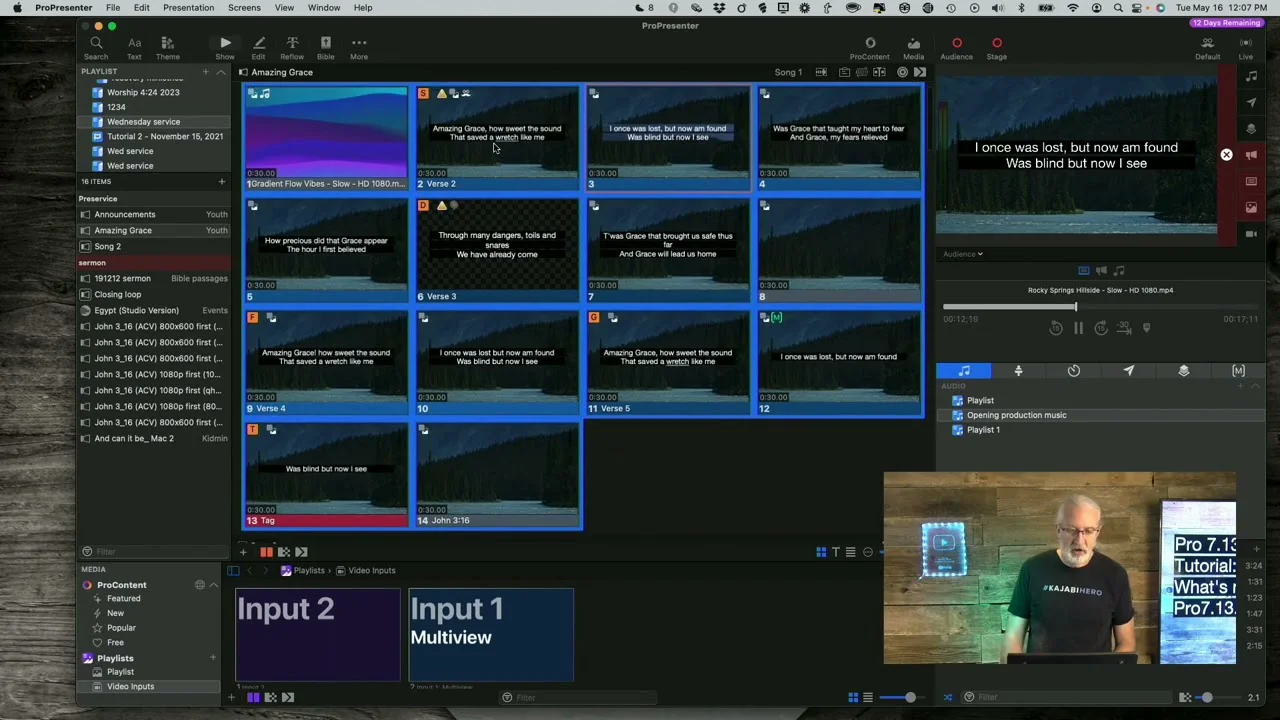1280x720 pixels.
Task: Adjust the media thumbnail size slider
Action: pos(910,697)
